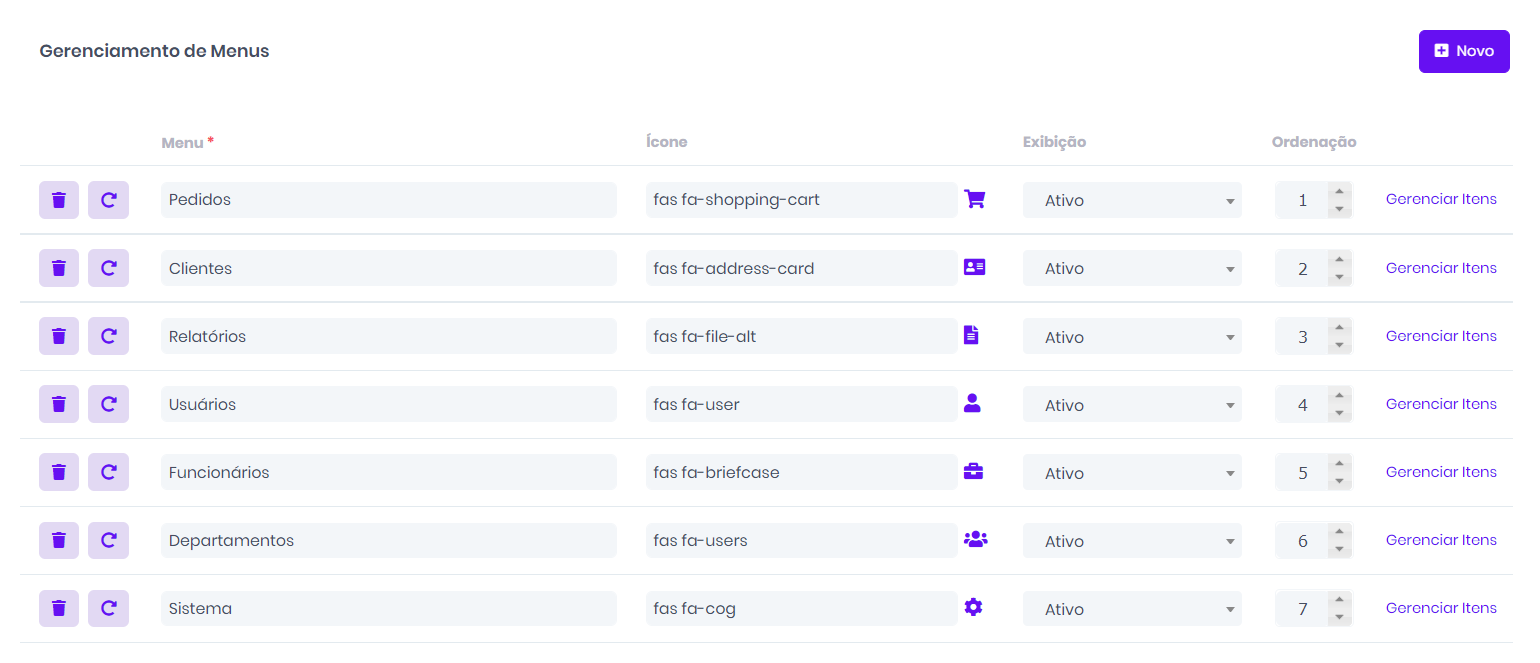The height and width of the screenshot is (663, 1540).
Task: Click trash icon for Relatórios row
Action: [59, 336]
